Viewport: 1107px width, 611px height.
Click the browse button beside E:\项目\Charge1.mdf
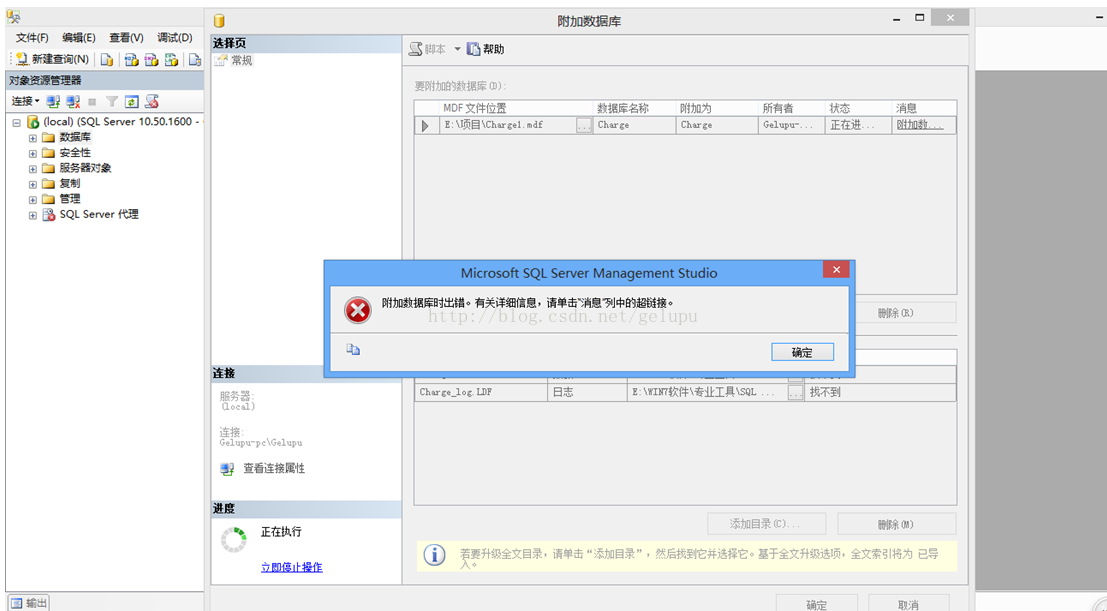(584, 126)
